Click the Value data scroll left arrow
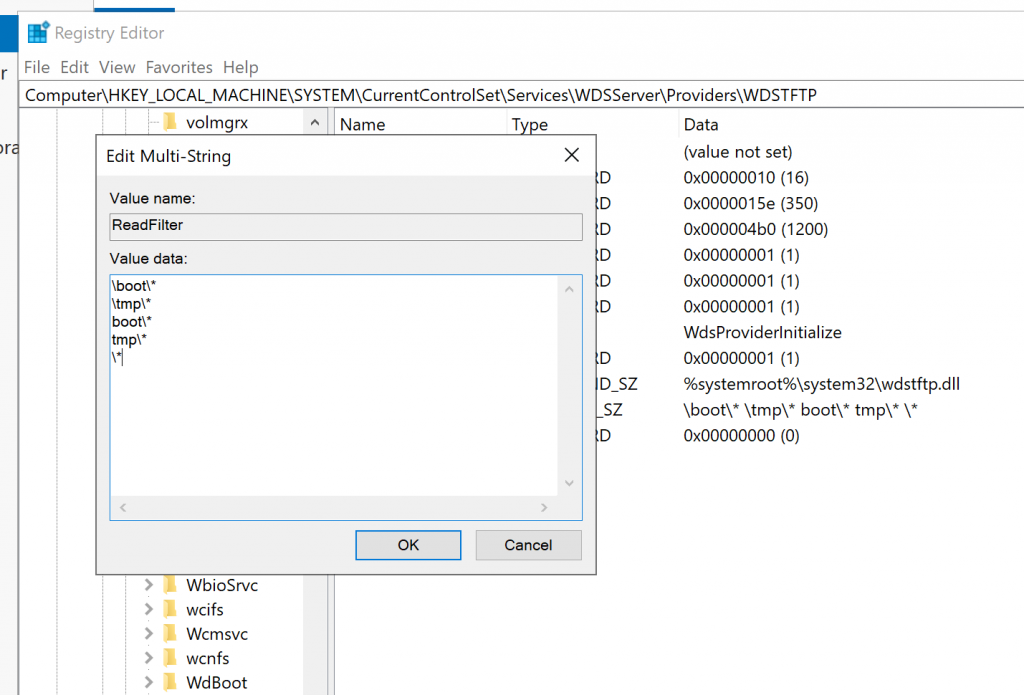This screenshot has height=695, width=1024. 123,508
